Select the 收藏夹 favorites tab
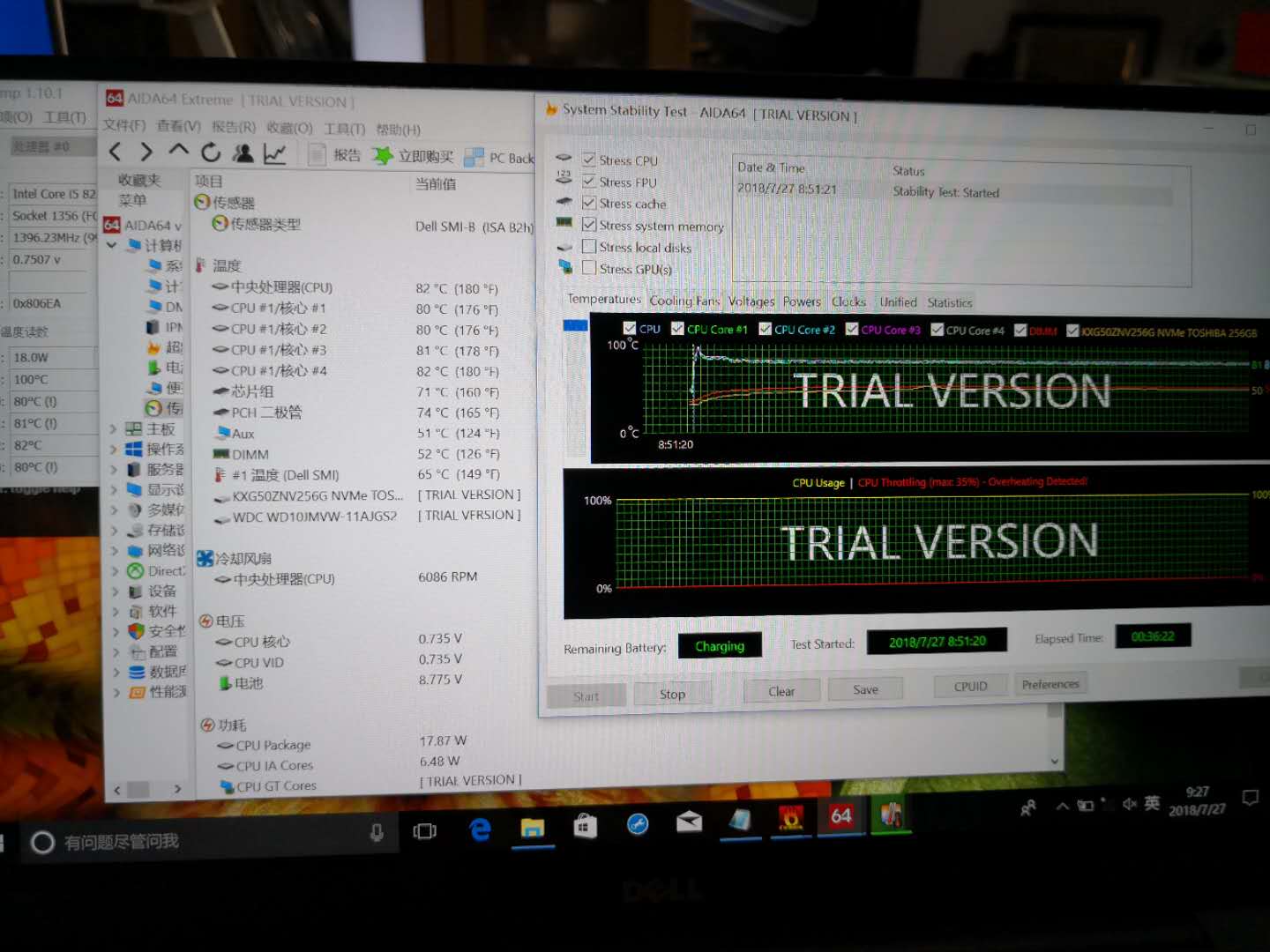This screenshot has height=952, width=1270. point(139,180)
